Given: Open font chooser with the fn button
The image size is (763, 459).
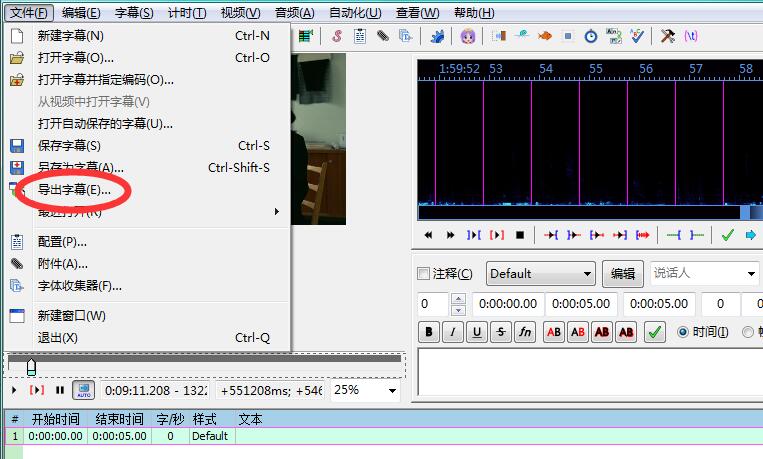Looking at the screenshot, I should coord(525,332).
